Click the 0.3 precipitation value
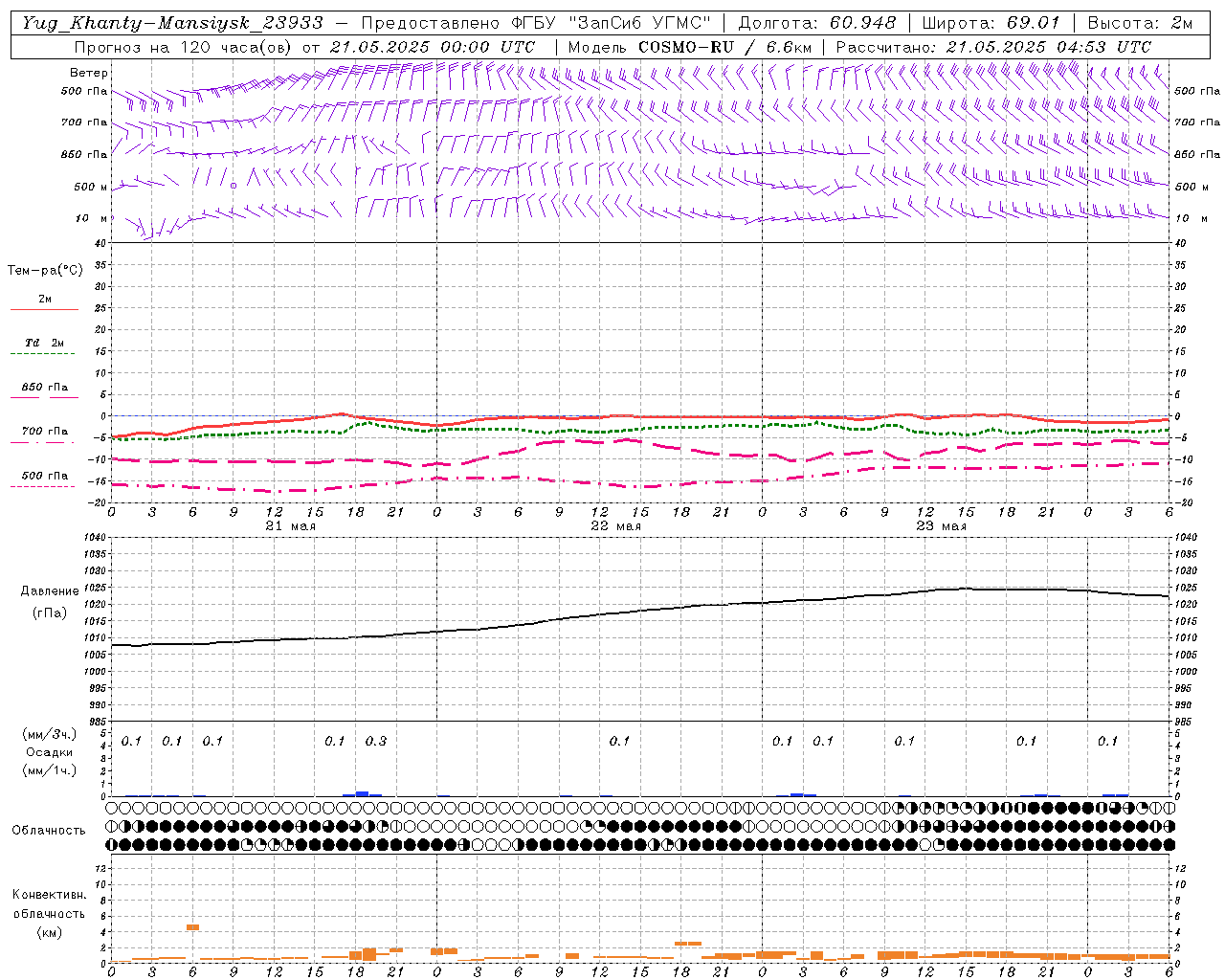This screenshot has height=980, width=1225. tap(376, 742)
